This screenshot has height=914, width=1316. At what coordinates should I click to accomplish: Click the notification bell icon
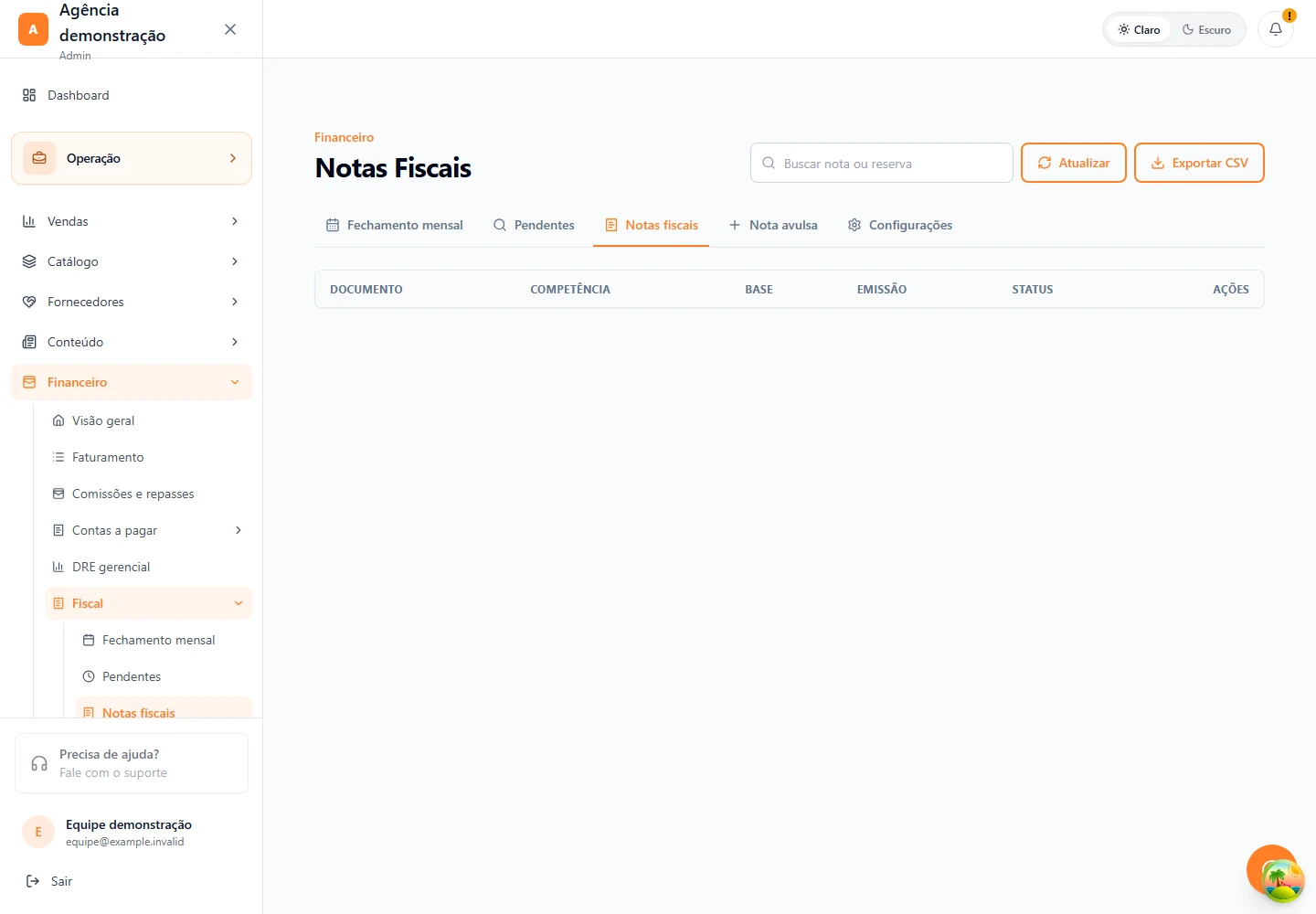(x=1276, y=29)
